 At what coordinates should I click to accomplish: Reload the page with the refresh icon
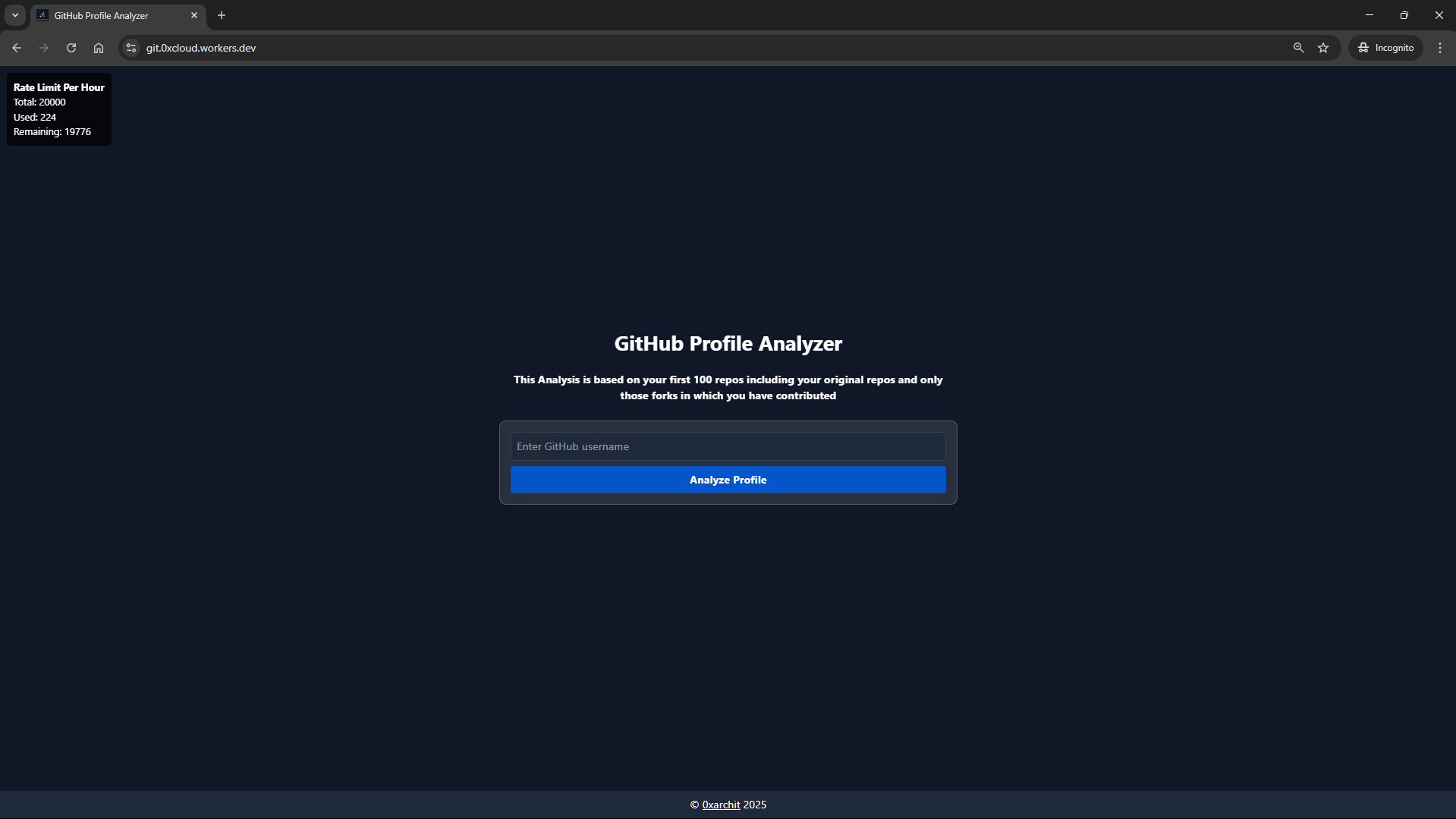click(71, 48)
